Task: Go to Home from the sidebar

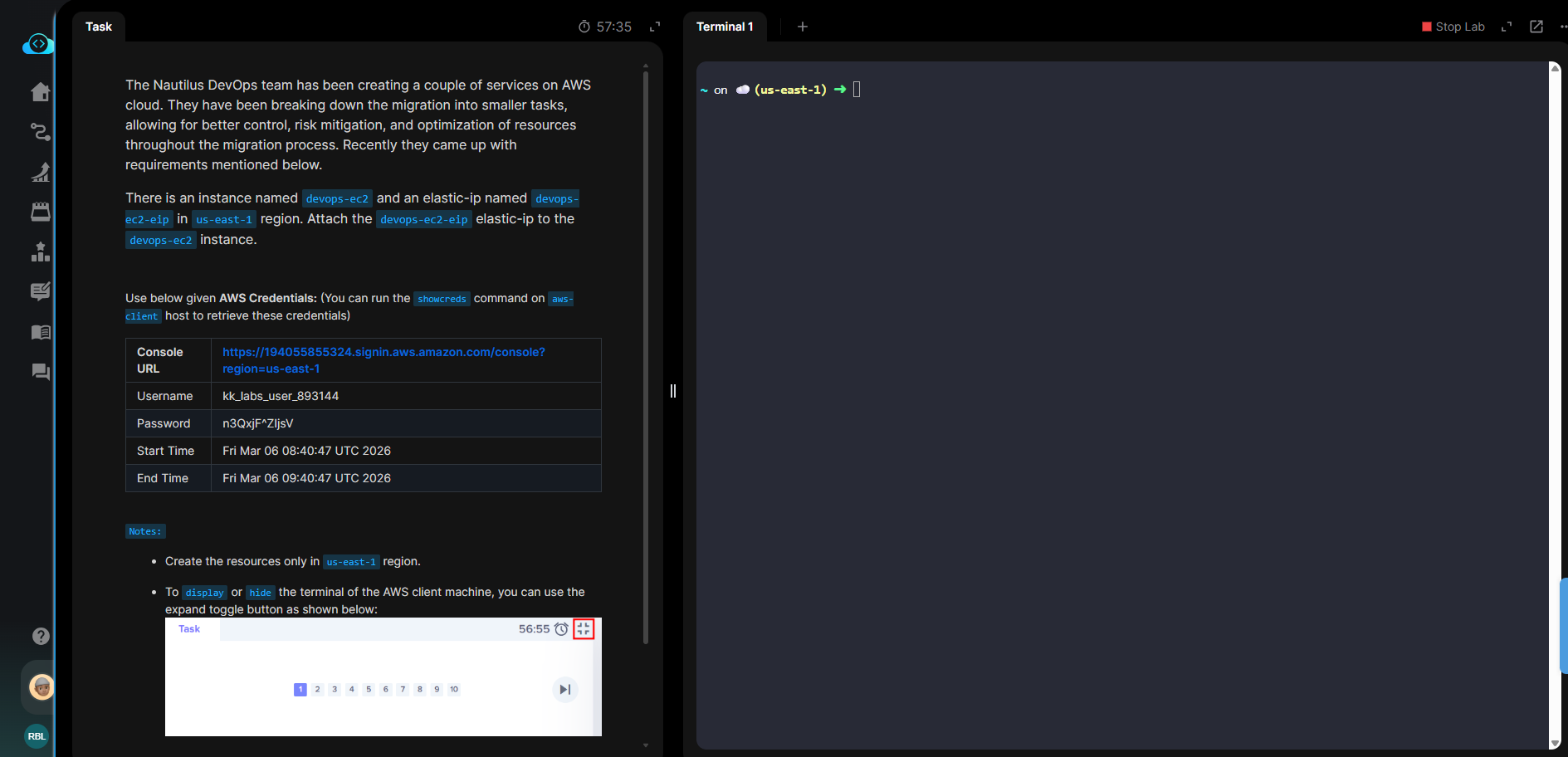Action: [41, 92]
